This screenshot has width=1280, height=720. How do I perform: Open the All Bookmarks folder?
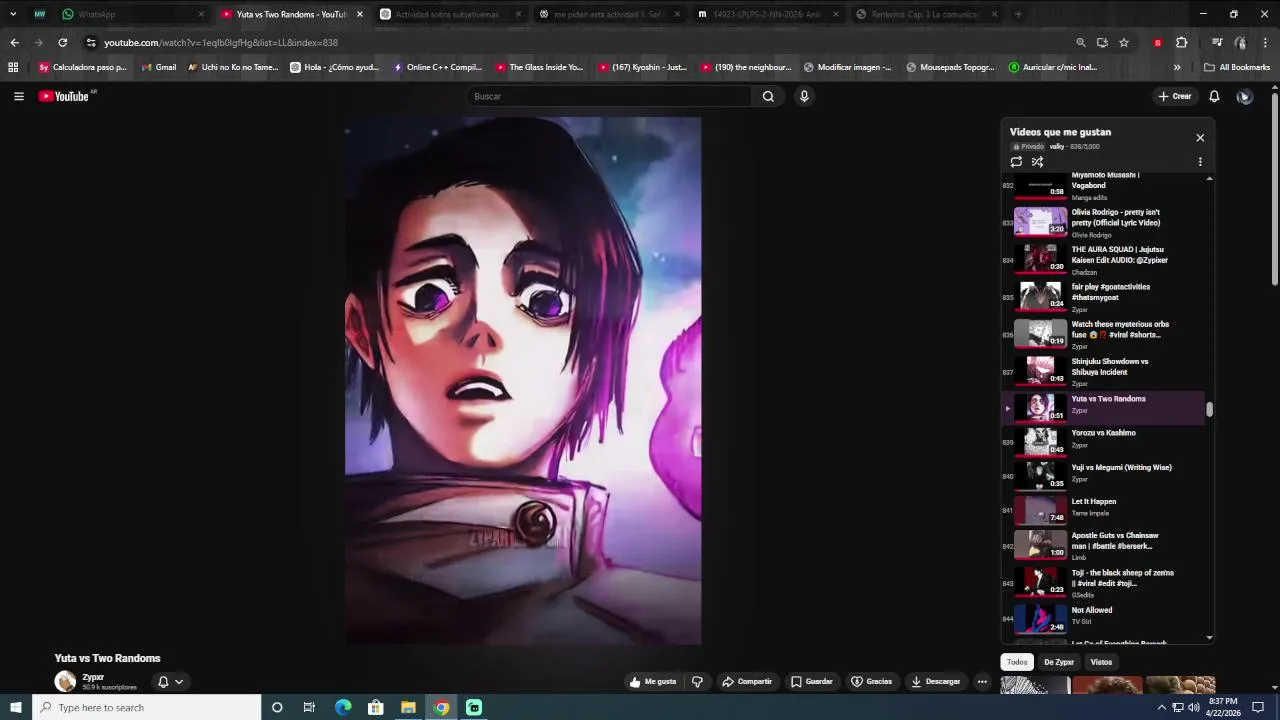point(1237,67)
